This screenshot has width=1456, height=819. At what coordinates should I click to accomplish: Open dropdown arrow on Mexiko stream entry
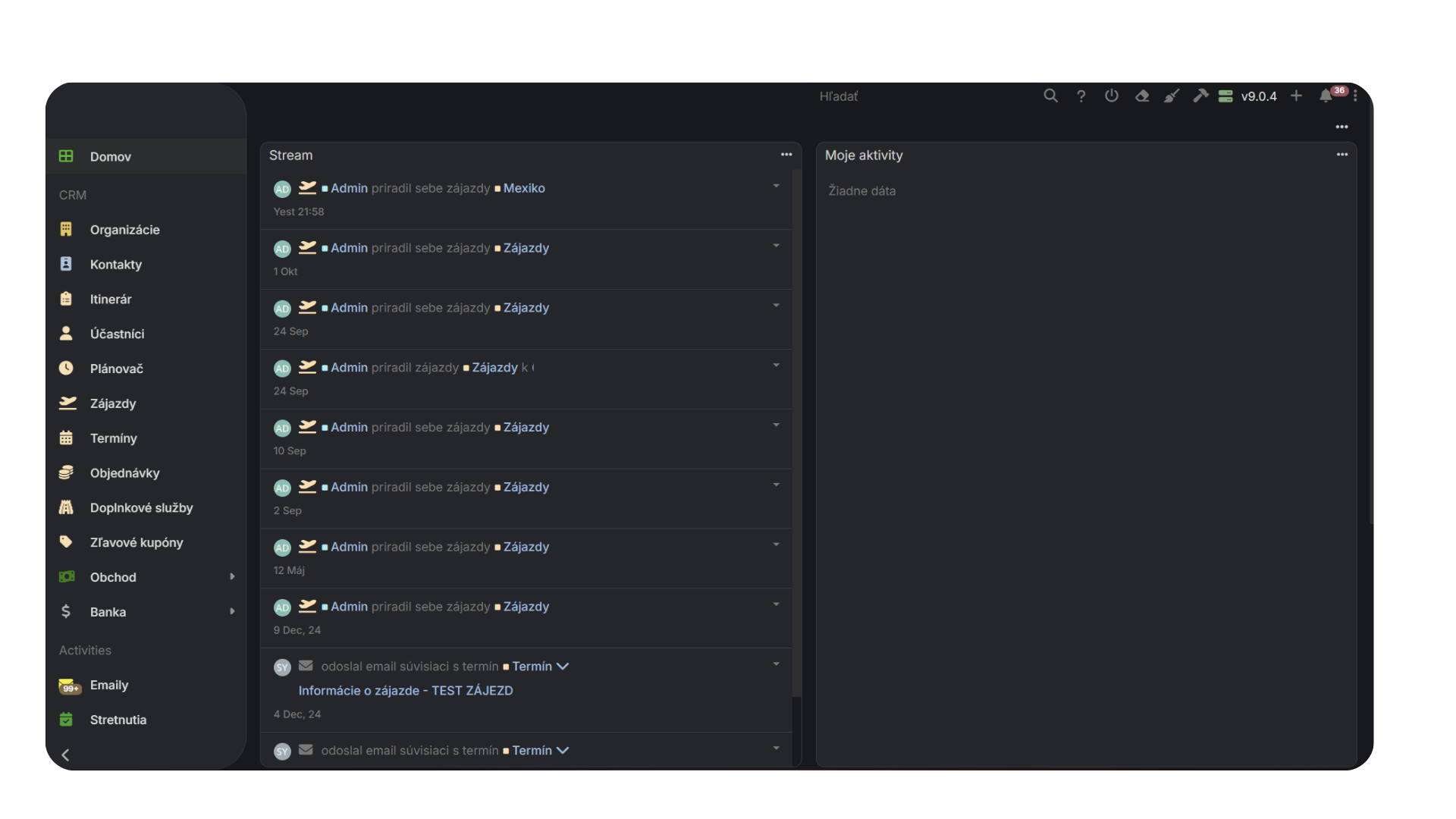pos(776,187)
